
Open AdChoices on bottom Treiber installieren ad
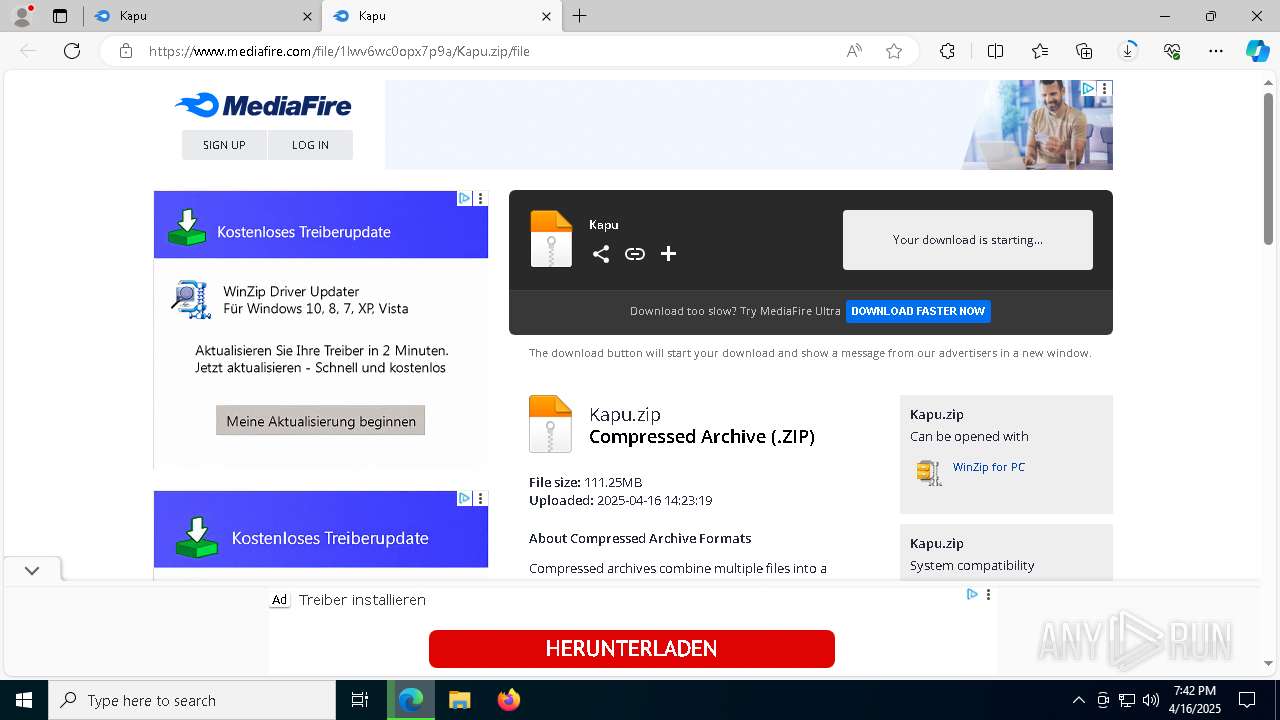coord(972,594)
